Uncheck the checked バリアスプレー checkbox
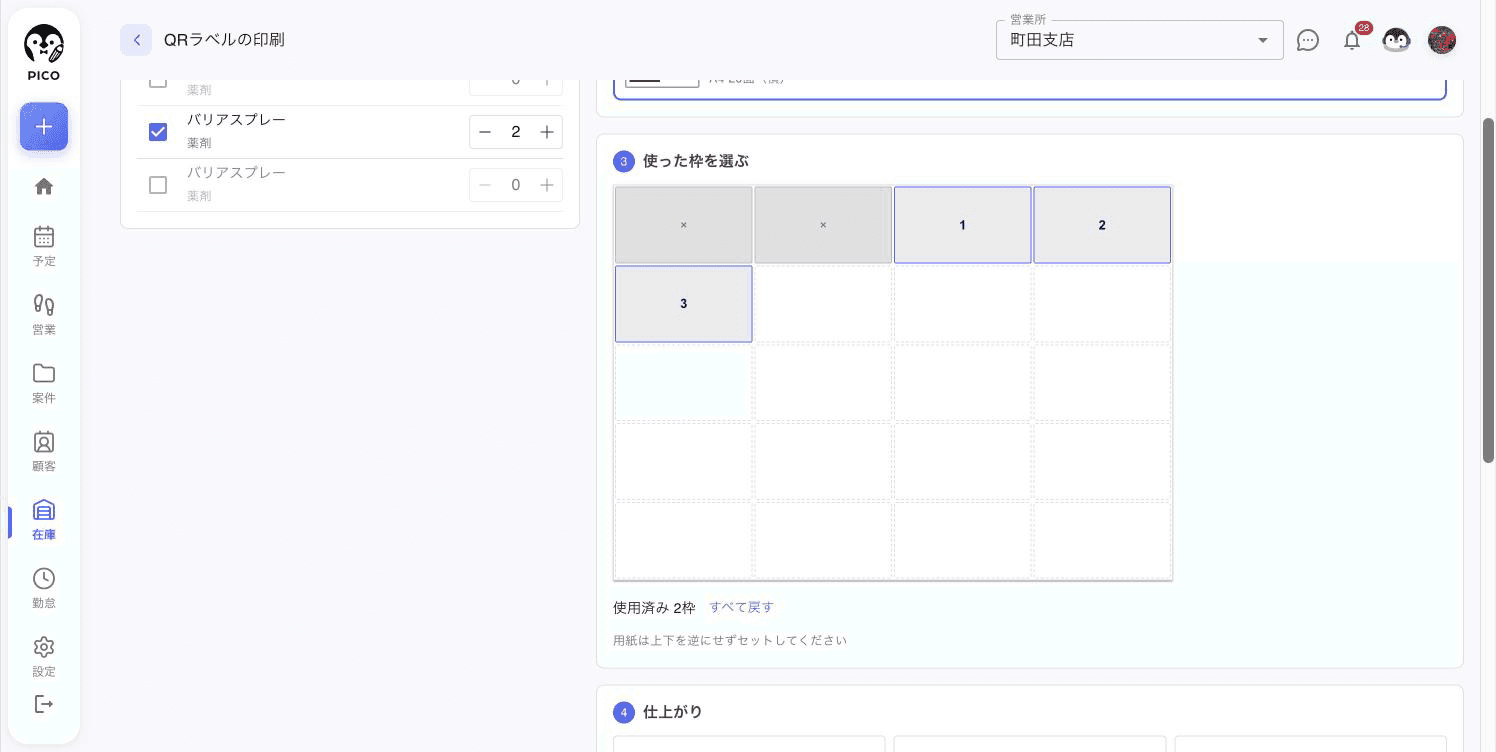1496x752 pixels. (x=158, y=132)
